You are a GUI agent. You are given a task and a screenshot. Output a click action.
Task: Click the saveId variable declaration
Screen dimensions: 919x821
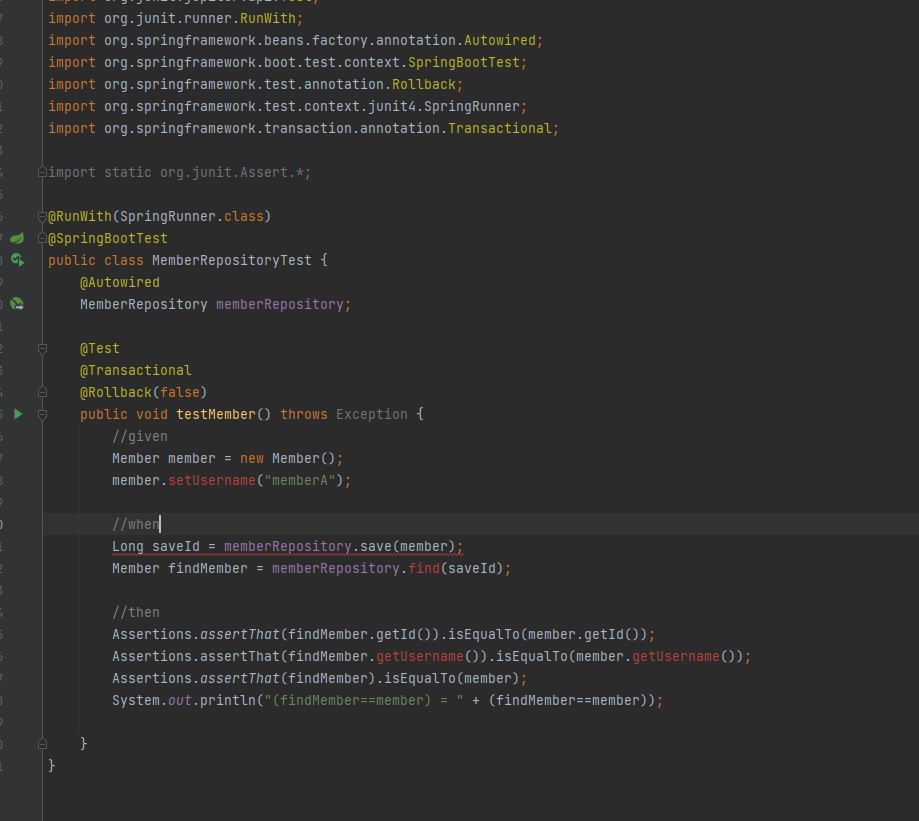point(176,547)
